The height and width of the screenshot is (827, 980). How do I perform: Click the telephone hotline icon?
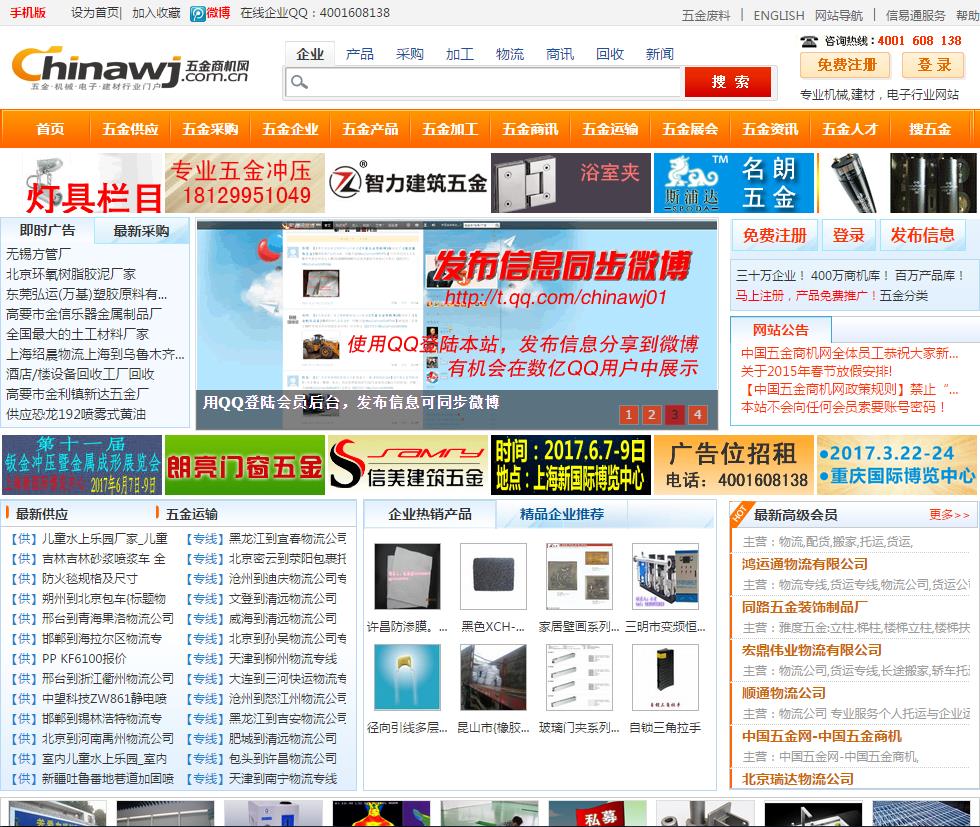(x=809, y=41)
